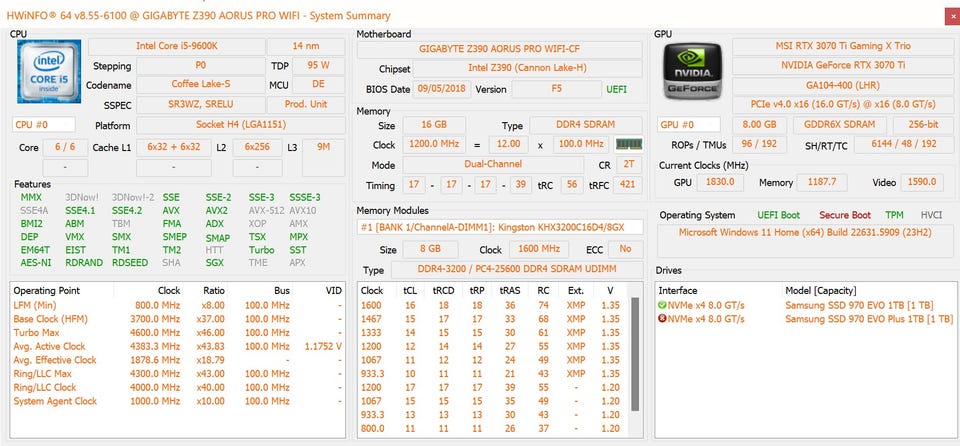This screenshot has height=446, width=960.
Task: Click the 1.1752 V VID value
Action: 323,346
